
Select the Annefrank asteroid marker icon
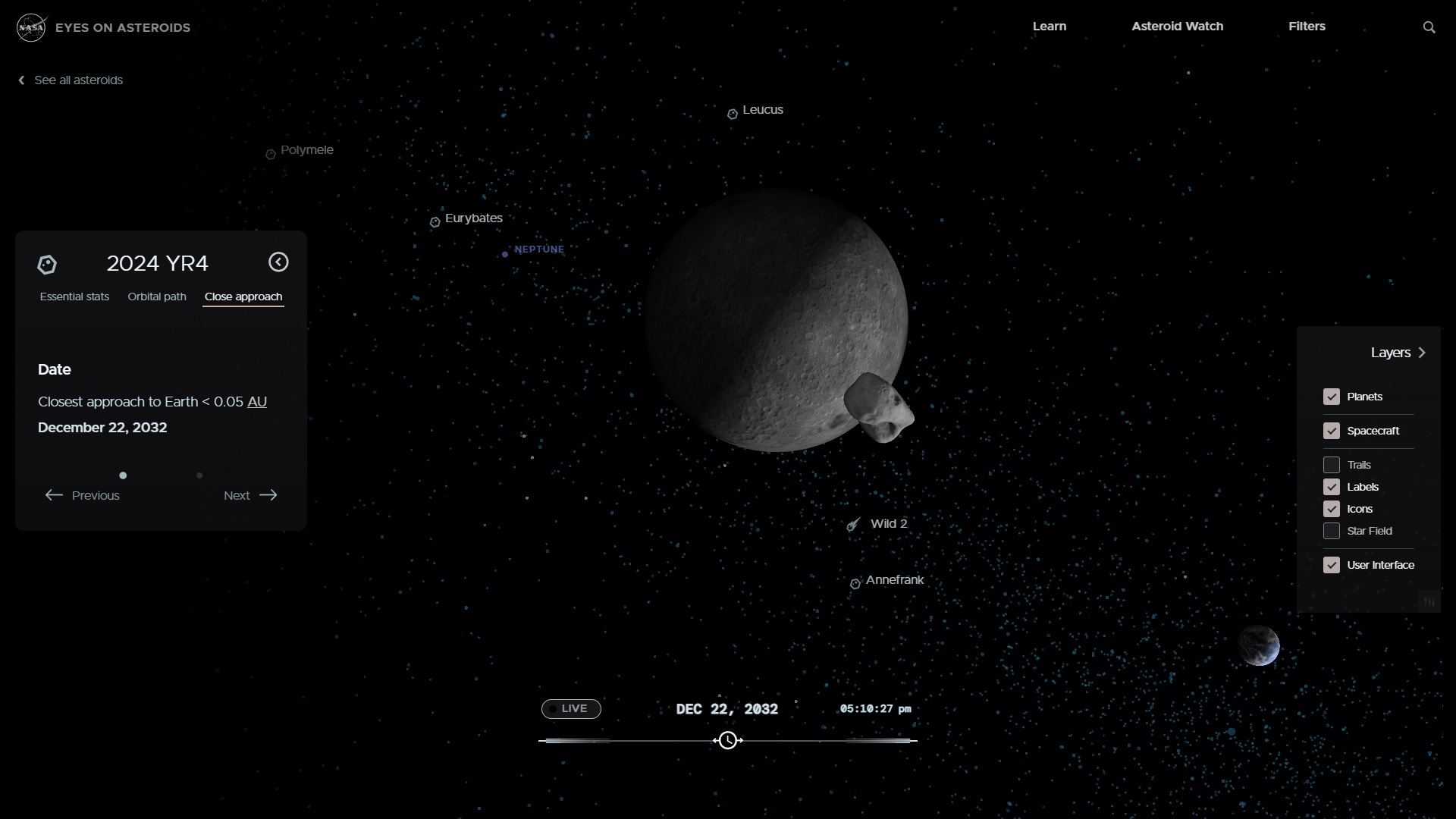pos(855,584)
